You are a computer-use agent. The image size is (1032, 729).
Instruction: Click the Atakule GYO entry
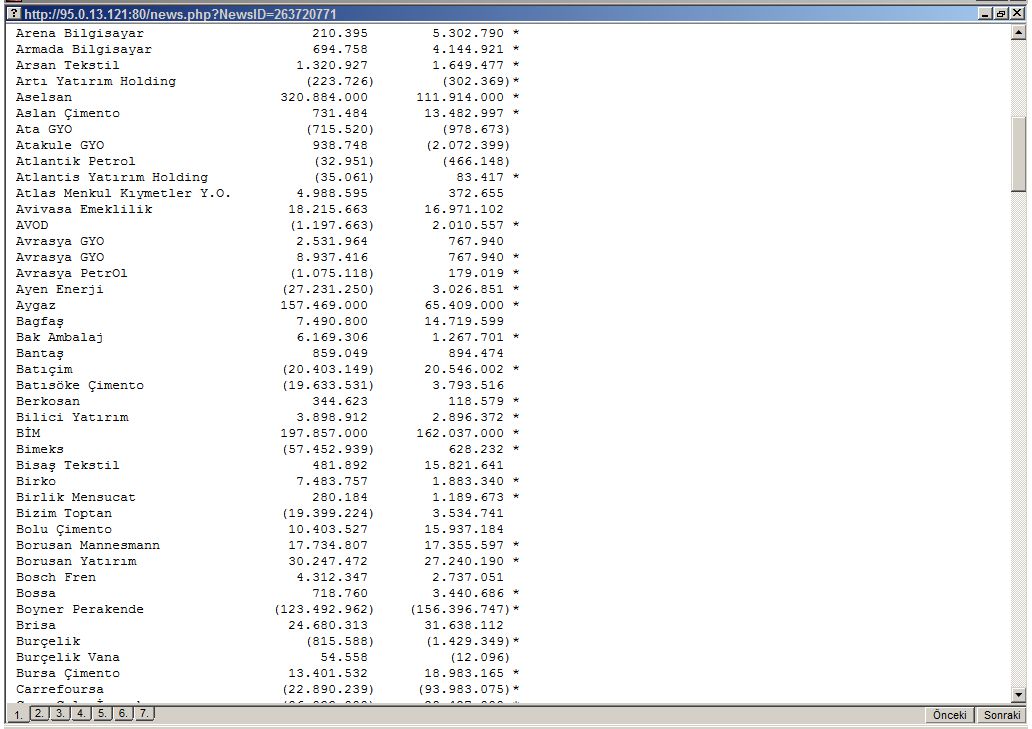(x=60, y=145)
